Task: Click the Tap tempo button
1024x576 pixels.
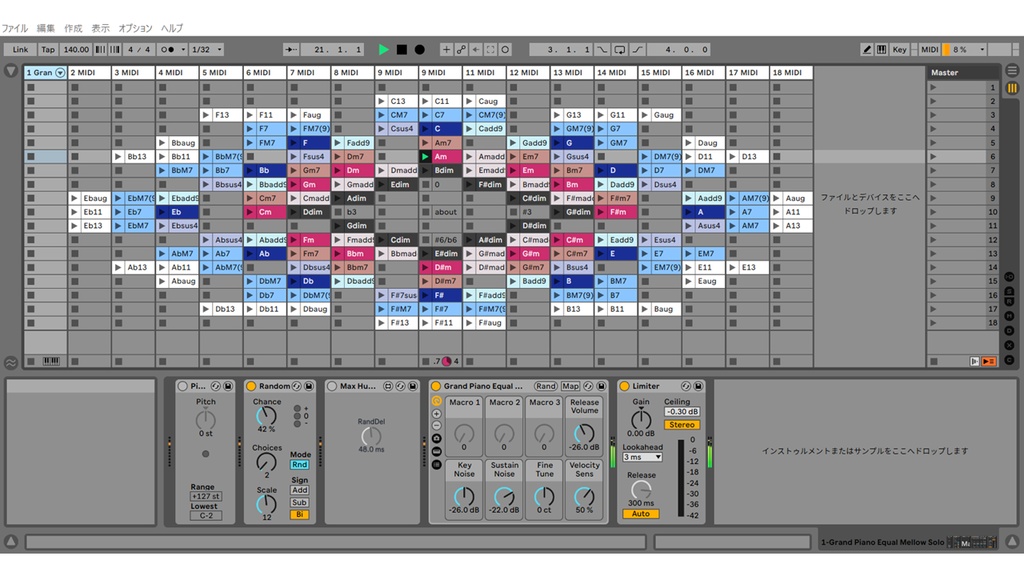Action: [48, 49]
